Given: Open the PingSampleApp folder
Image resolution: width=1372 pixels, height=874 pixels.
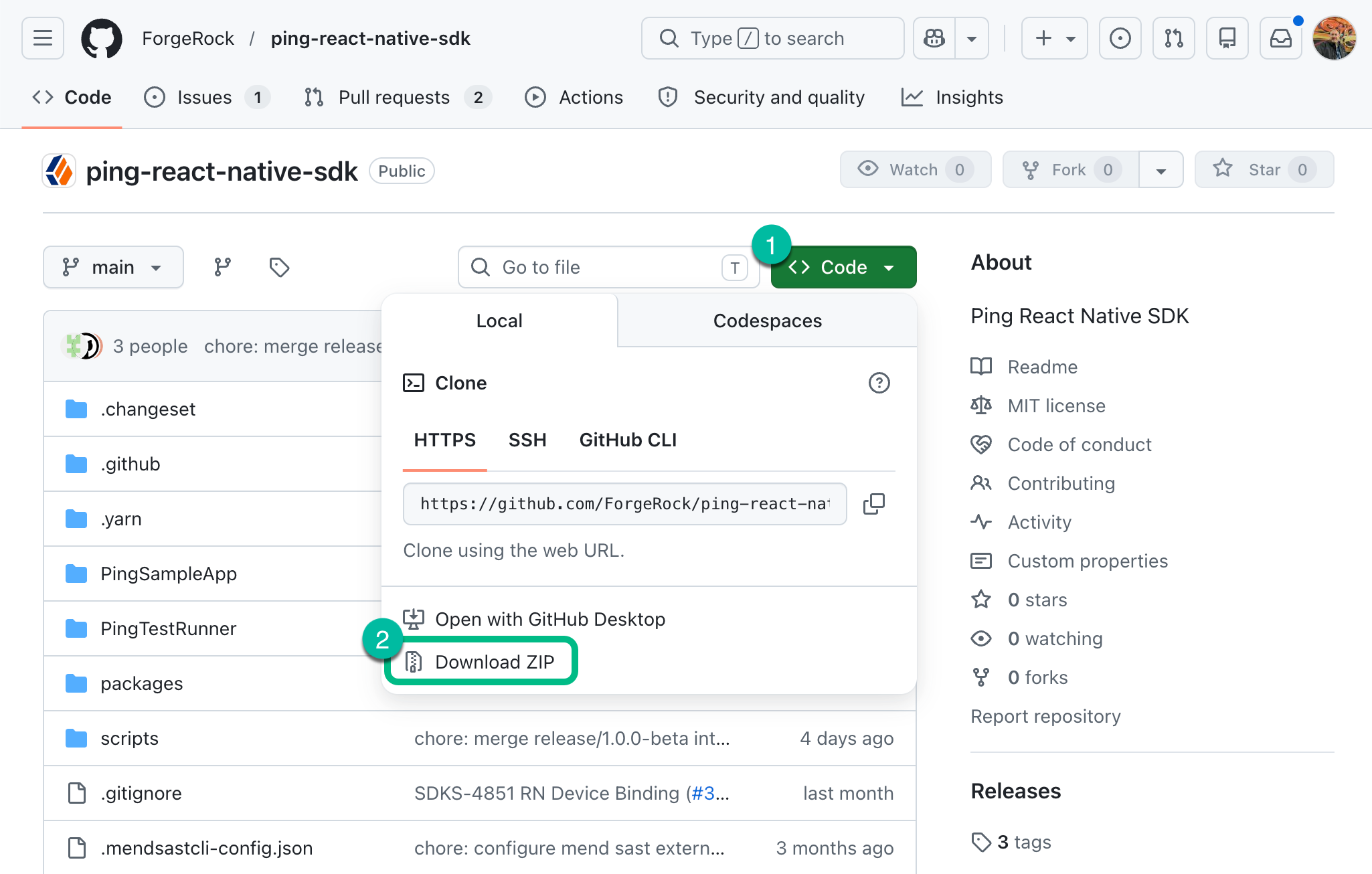Looking at the screenshot, I should (169, 574).
